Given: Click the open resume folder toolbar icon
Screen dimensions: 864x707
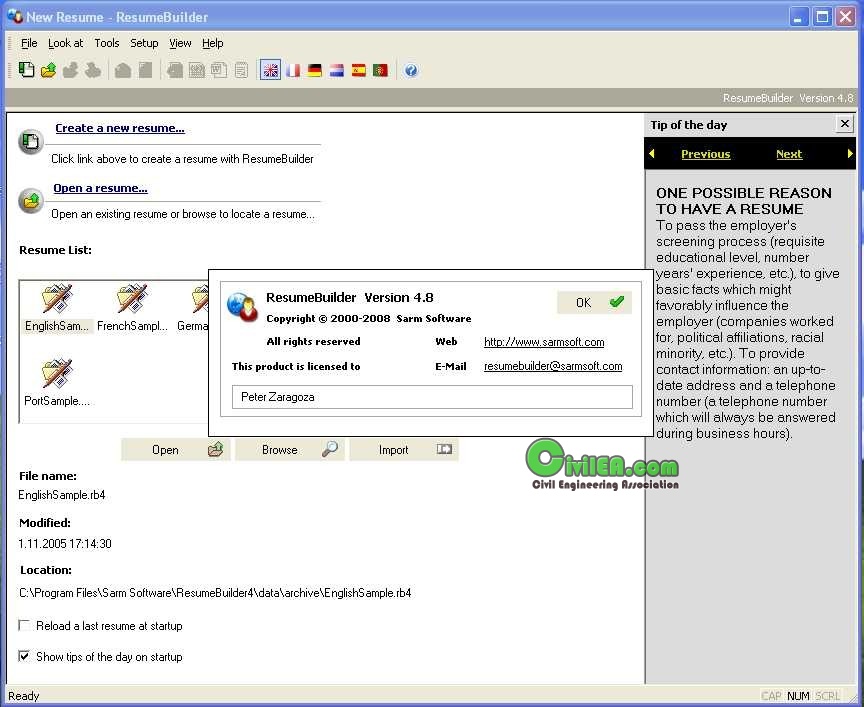Looking at the screenshot, I should pyautogui.click(x=48, y=70).
